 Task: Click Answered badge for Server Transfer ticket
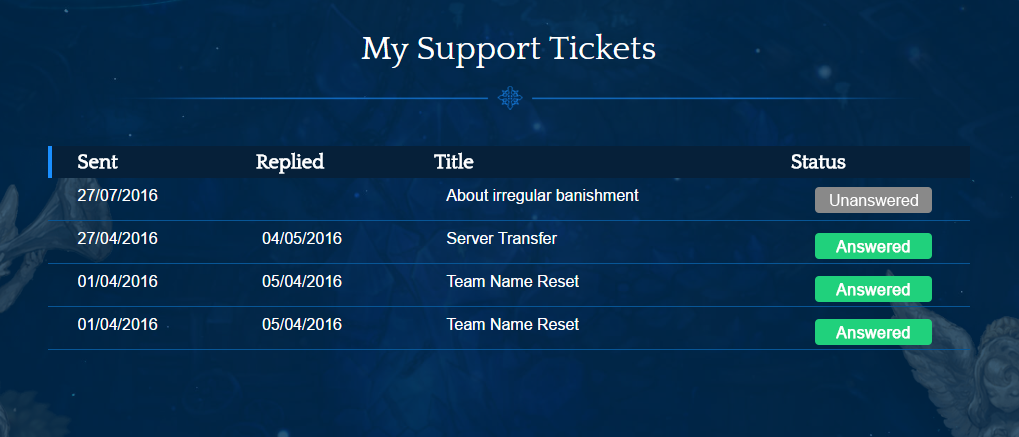[873, 246]
